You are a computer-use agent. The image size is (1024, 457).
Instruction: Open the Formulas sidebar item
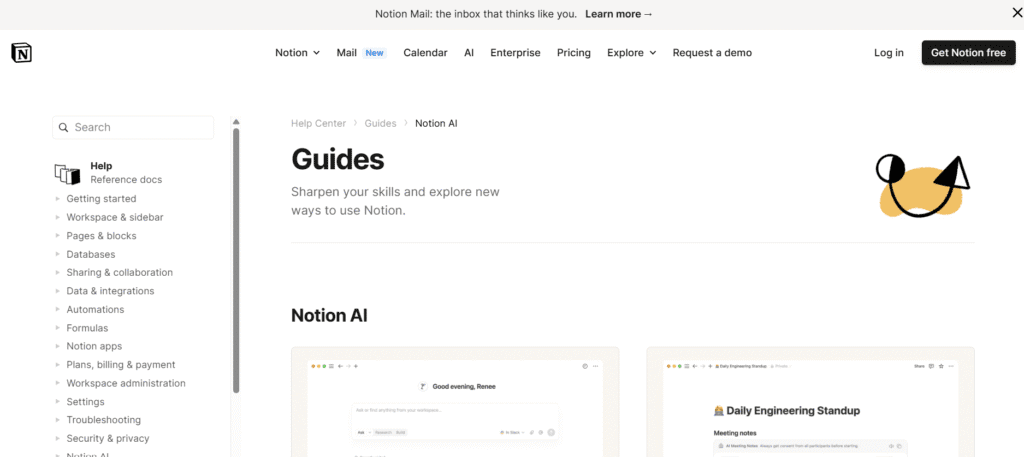tap(88, 328)
